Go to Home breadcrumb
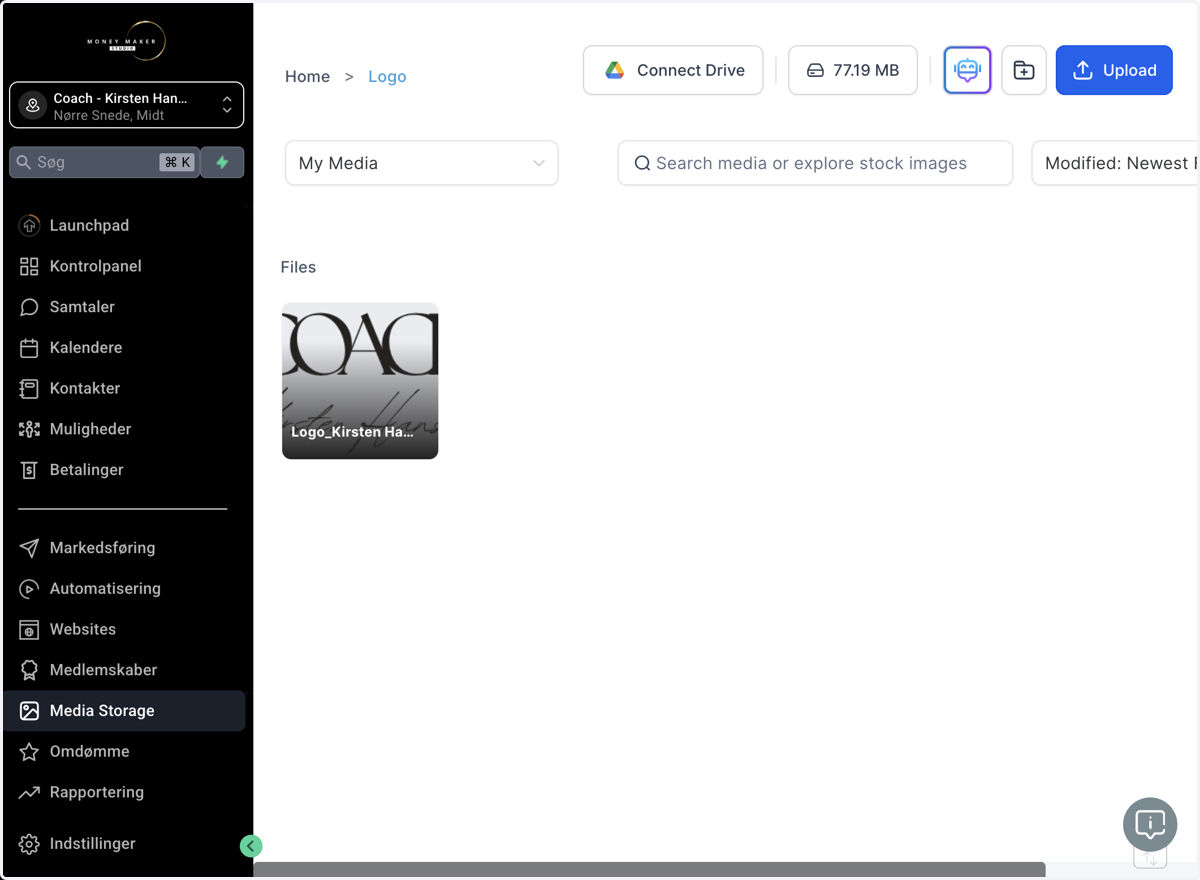The image size is (1200, 880). point(307,76)
